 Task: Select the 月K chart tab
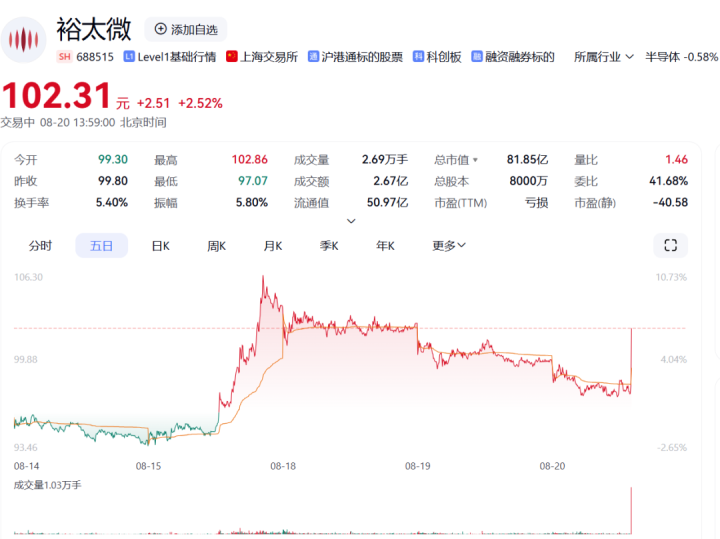point(273,246)
